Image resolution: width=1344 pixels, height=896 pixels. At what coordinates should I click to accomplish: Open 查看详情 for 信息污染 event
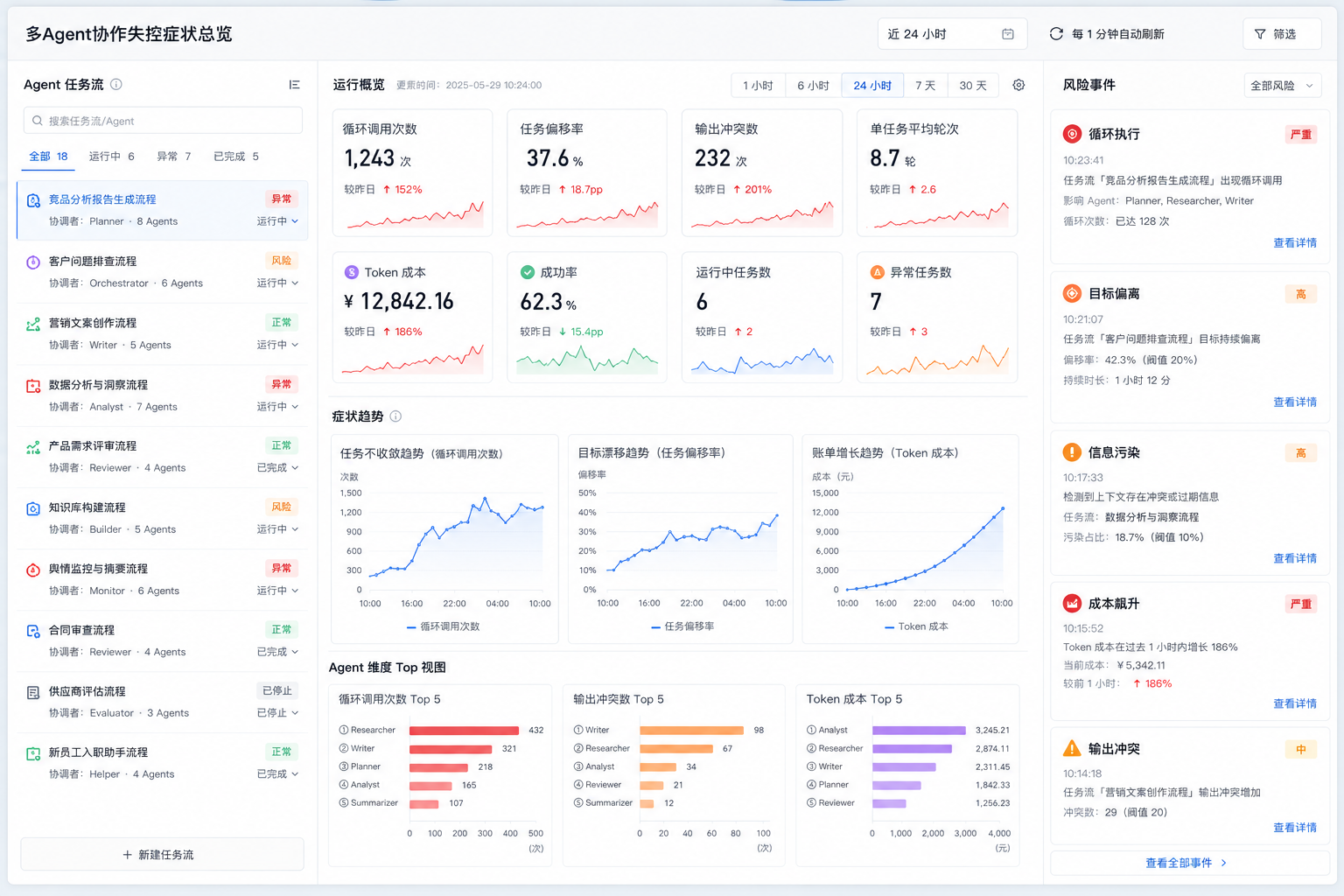coord(1295,558)
